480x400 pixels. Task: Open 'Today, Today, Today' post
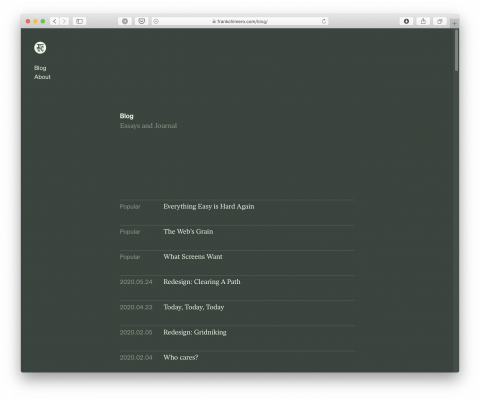[x=194, y=307]
